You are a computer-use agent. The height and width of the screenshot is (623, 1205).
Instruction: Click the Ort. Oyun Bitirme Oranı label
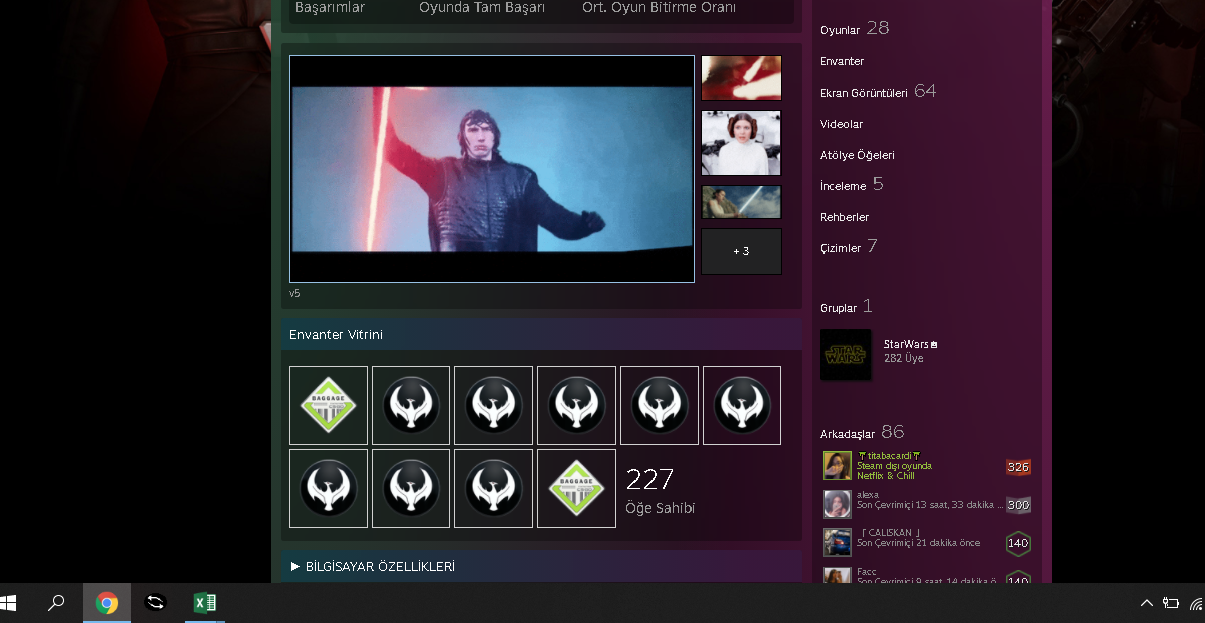click(659, 8)
